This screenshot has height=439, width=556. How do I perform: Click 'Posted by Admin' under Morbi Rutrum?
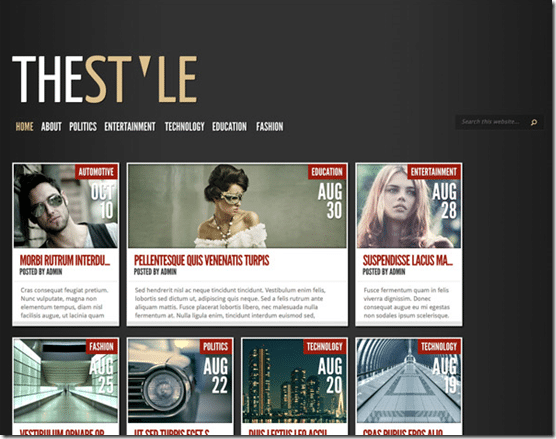pyautogui.click(x=41, y=272)
